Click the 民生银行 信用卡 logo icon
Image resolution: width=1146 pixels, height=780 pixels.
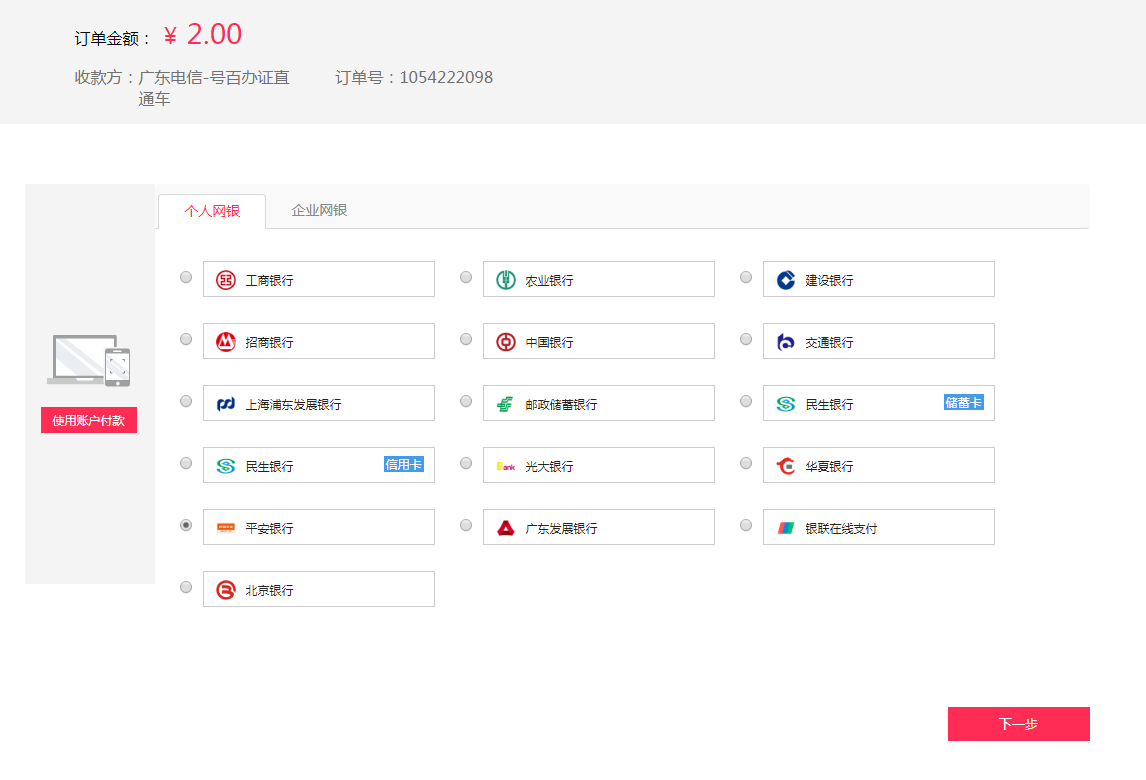226,466
